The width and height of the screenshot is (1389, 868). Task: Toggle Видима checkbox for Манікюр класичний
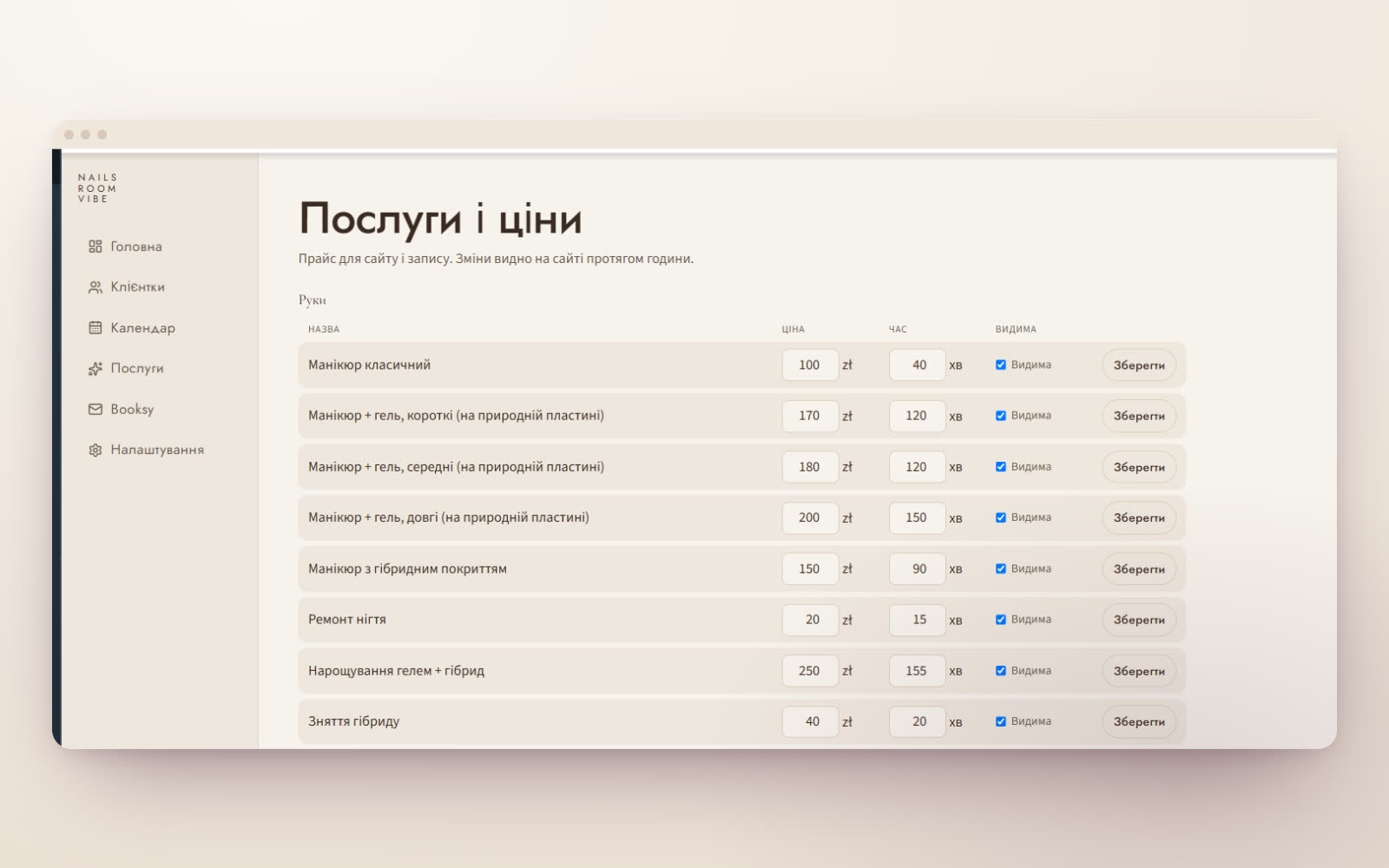tap(1001, 365)
